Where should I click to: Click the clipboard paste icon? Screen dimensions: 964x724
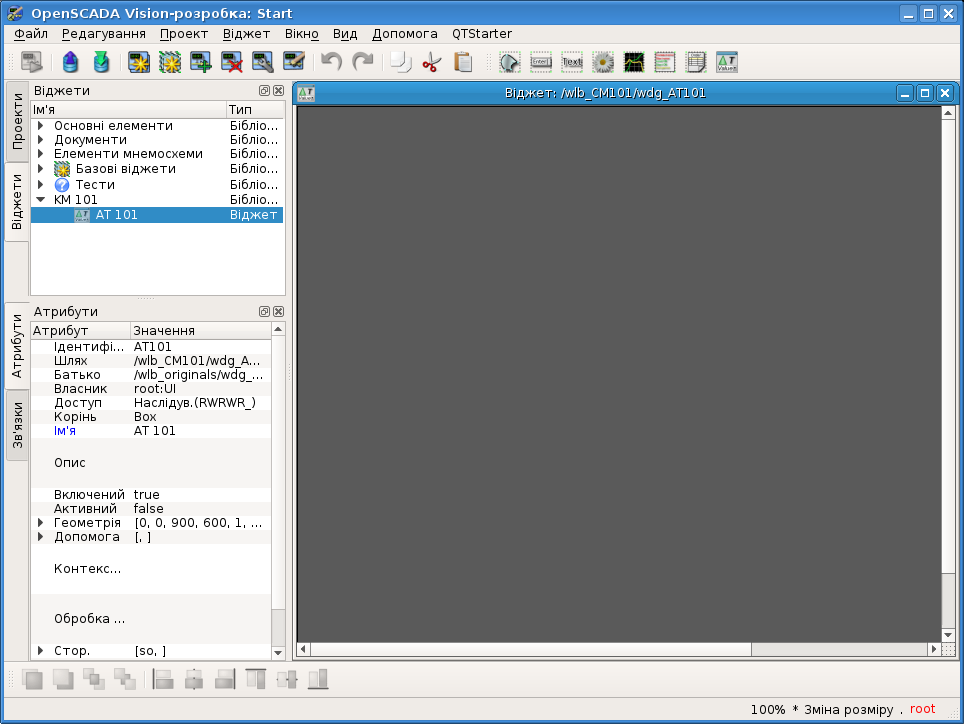[463, 62]
